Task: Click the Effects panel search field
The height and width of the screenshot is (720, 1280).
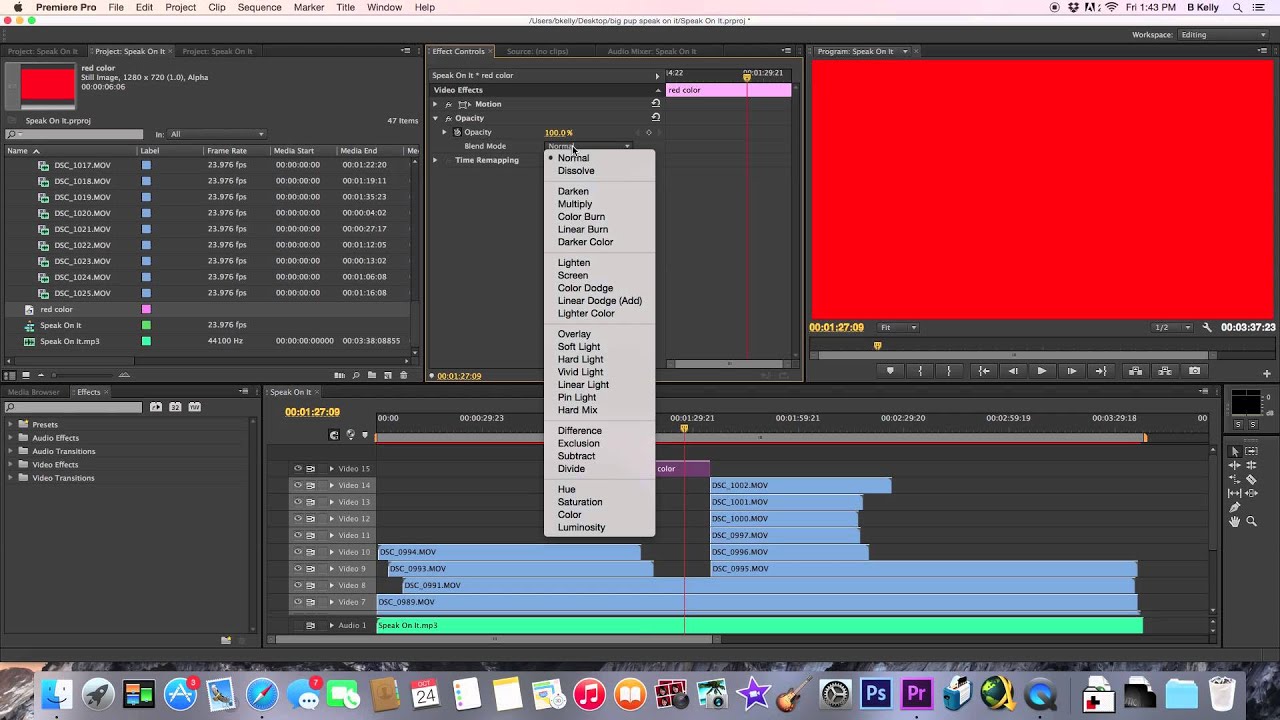Action: click(x=74, y=407)
